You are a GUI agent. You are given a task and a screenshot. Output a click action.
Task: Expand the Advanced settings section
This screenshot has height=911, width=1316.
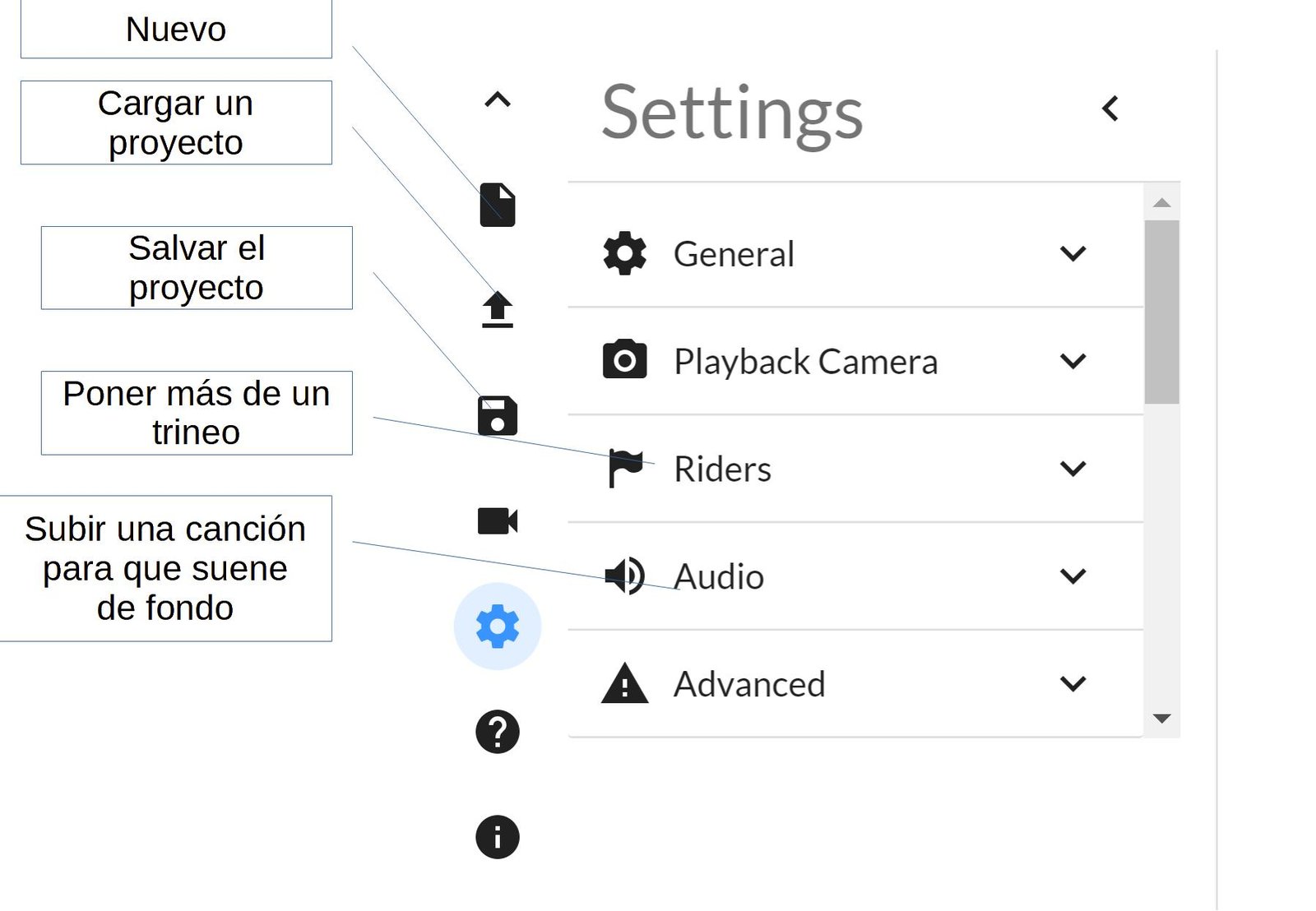tap(1073, 683)
